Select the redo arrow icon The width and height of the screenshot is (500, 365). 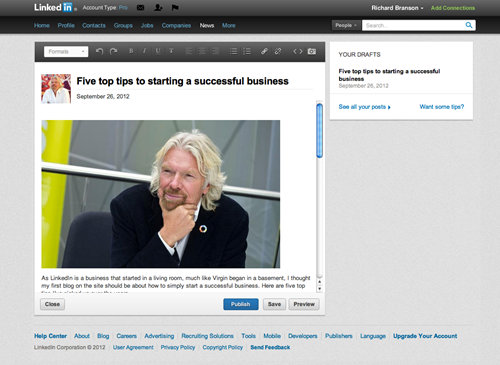[x=113, y=51]
